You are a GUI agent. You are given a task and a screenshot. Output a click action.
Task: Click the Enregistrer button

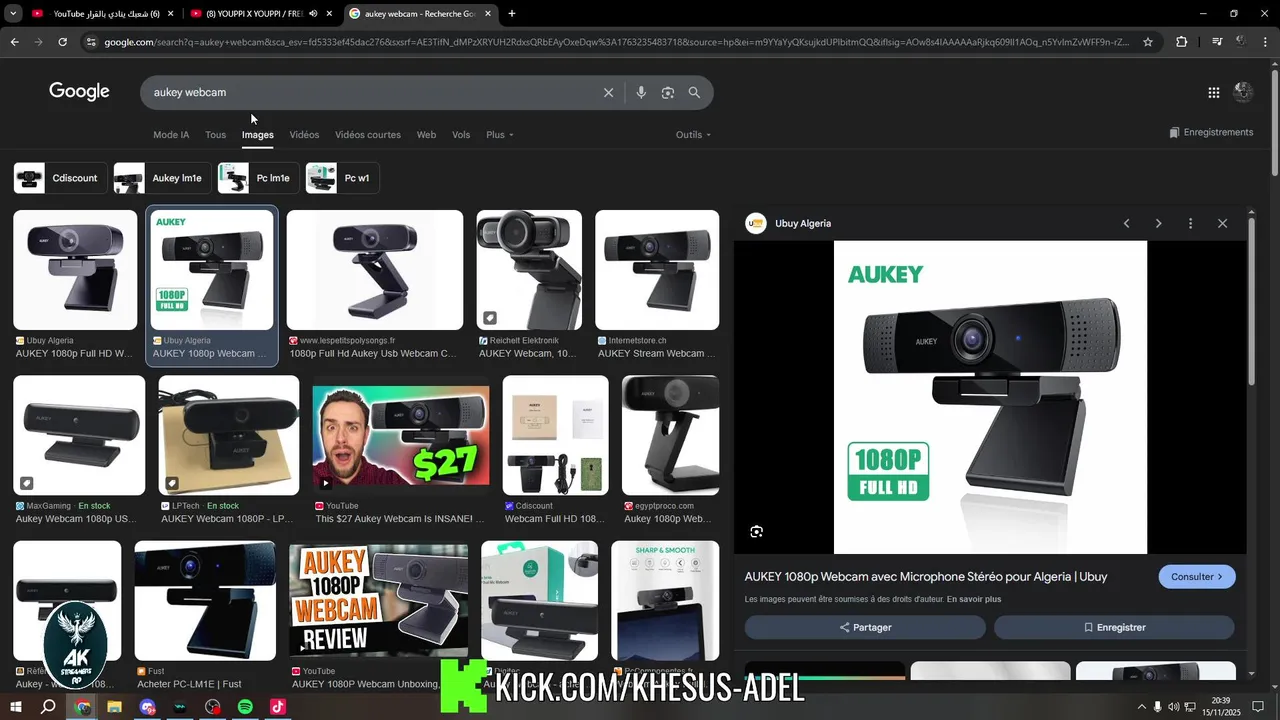(x=1114, y=627)
